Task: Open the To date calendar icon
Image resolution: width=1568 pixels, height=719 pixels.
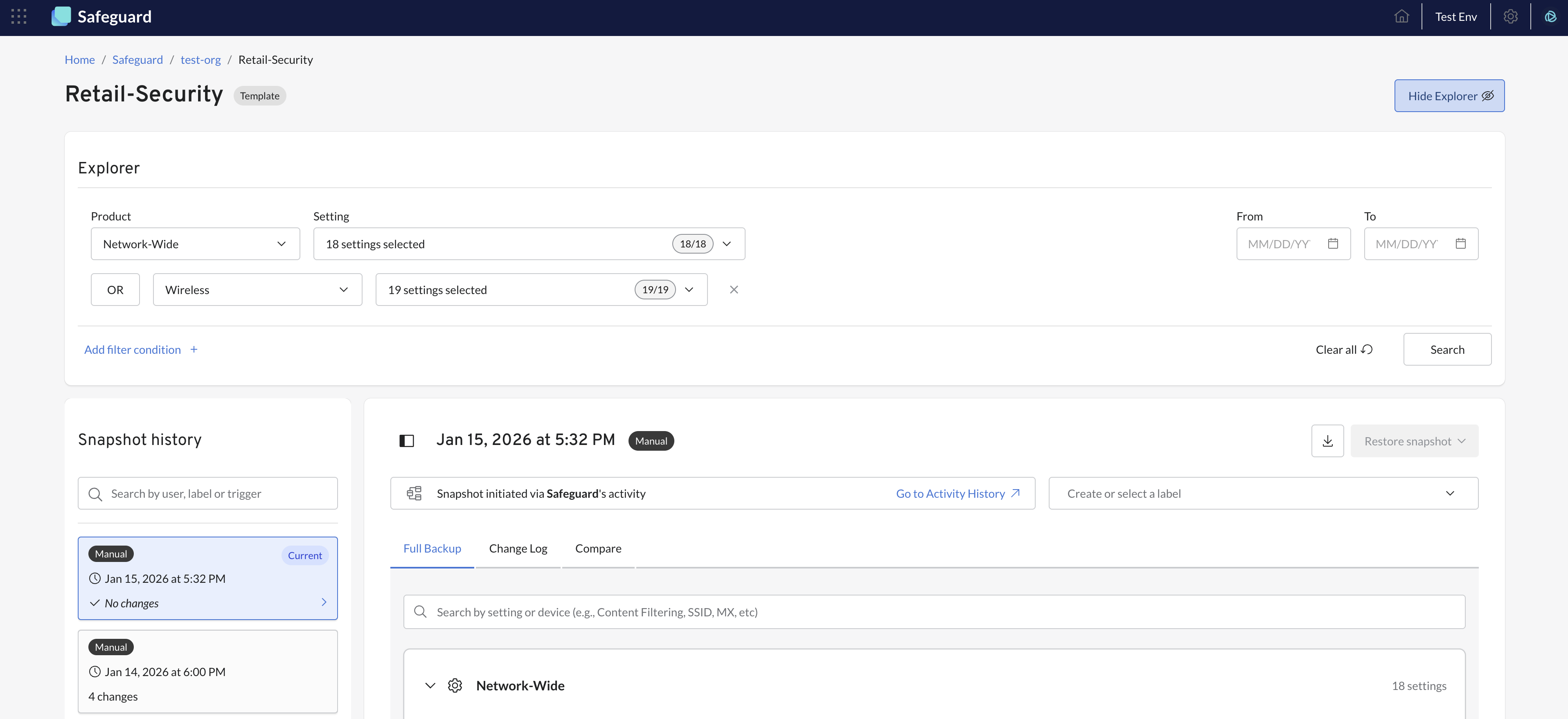Action: (1460, 244)
